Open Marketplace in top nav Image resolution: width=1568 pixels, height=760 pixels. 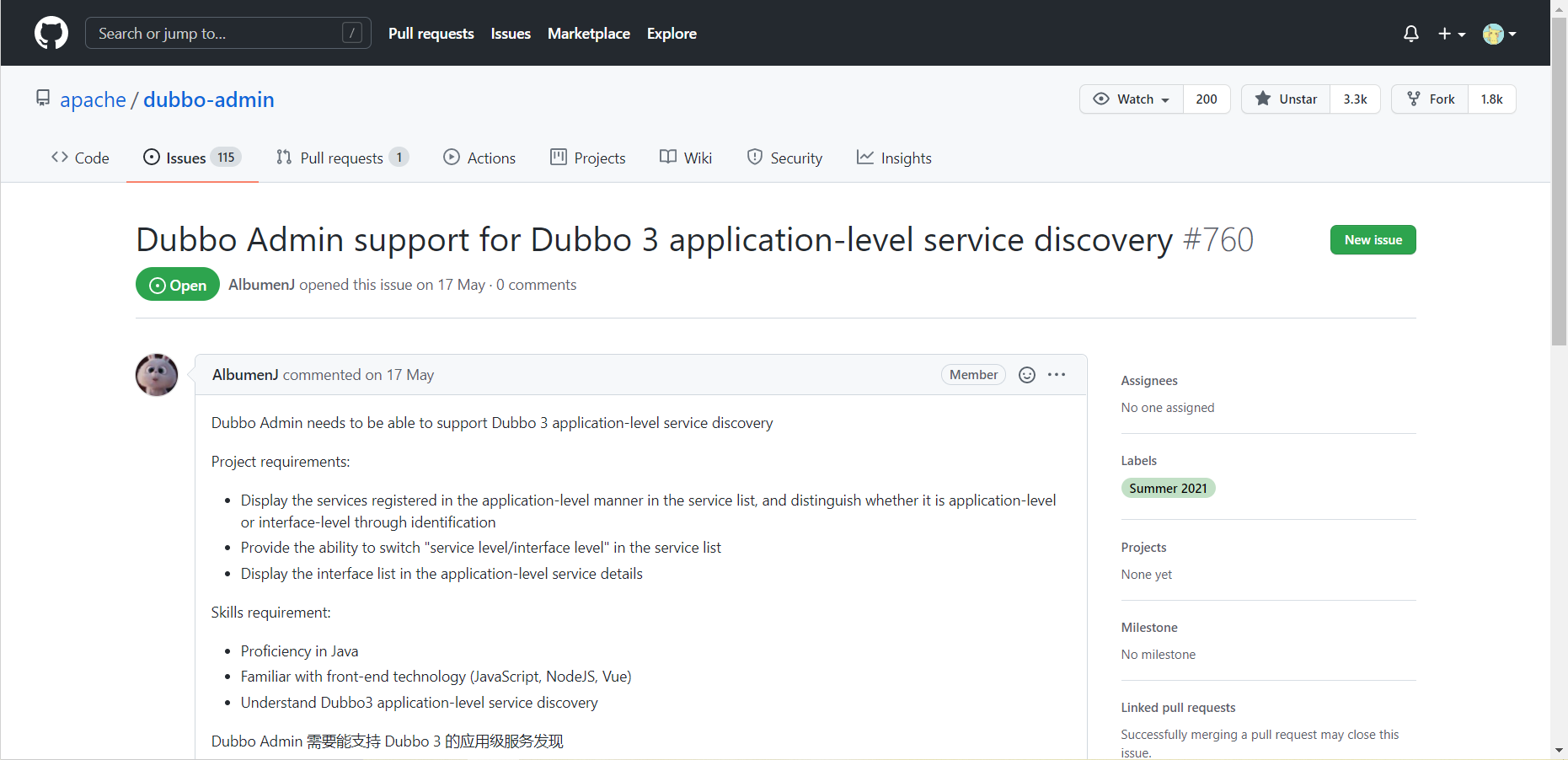tap(589, 34)
